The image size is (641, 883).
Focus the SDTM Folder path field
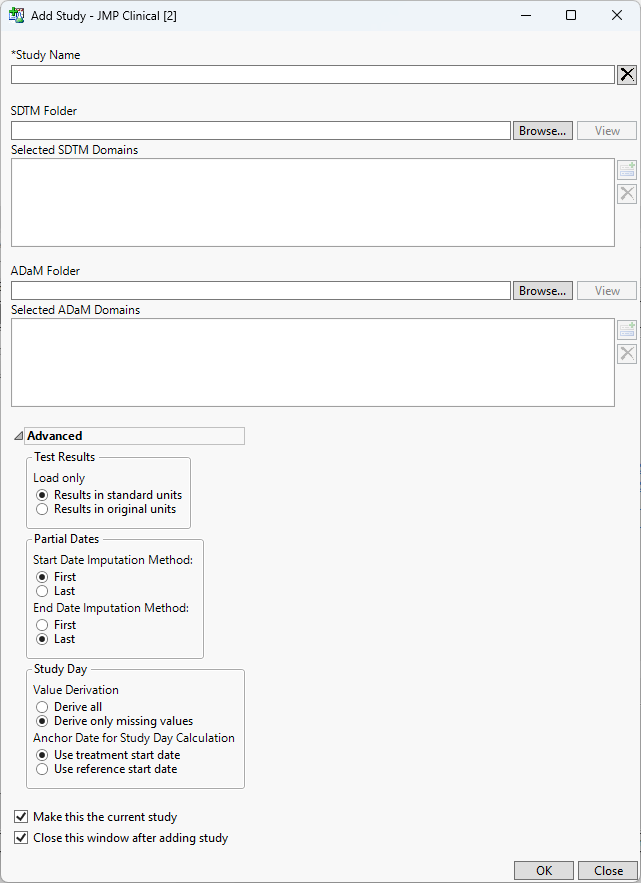(x=261, y=131)
